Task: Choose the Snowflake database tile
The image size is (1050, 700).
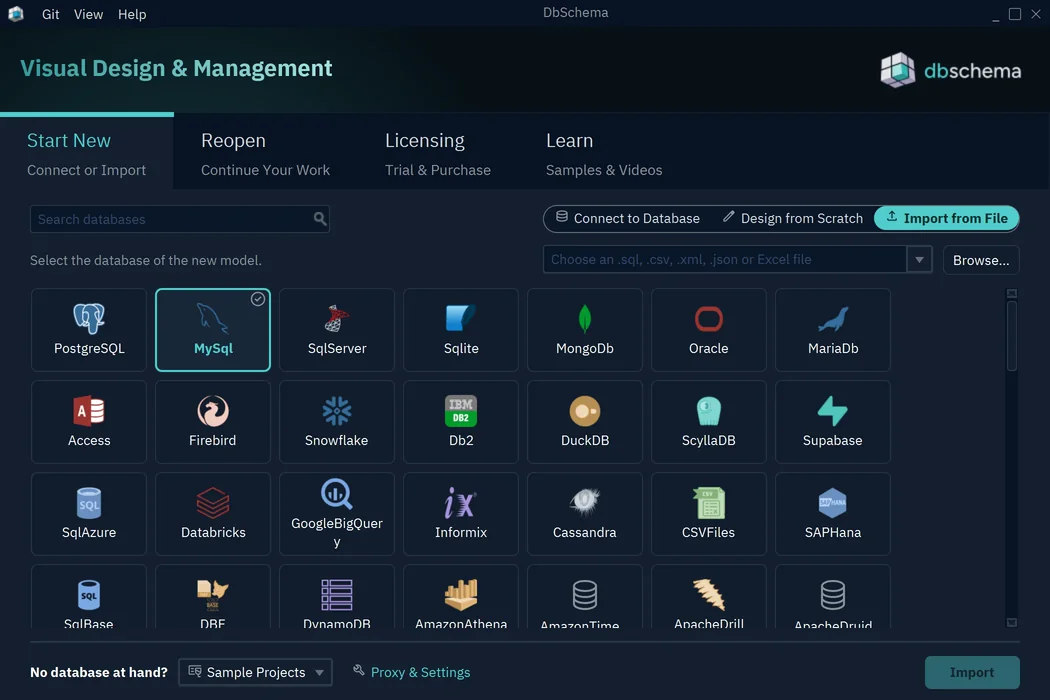Action: point(337,422)
